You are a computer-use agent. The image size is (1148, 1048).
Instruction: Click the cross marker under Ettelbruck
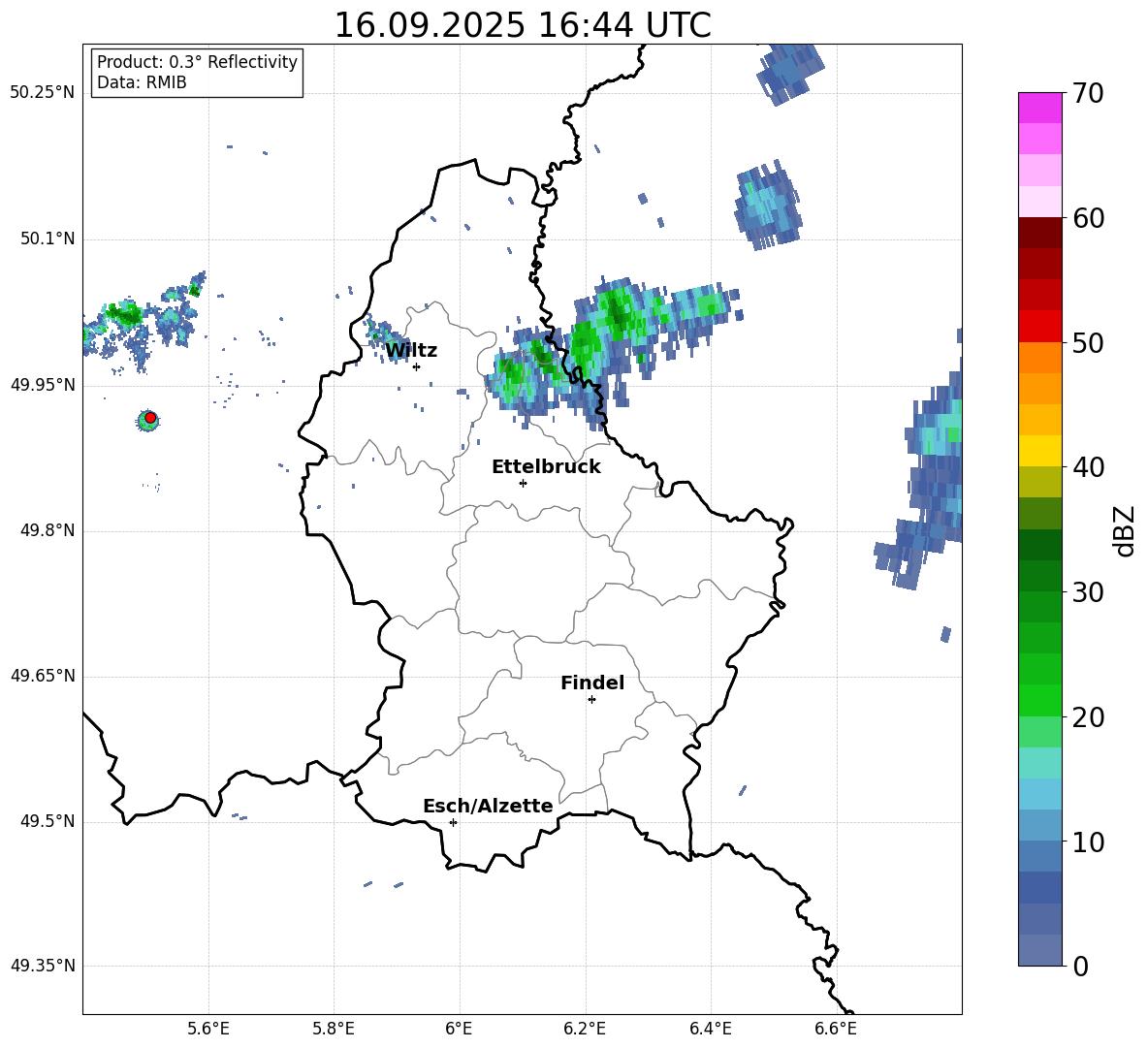pos(523,483)
